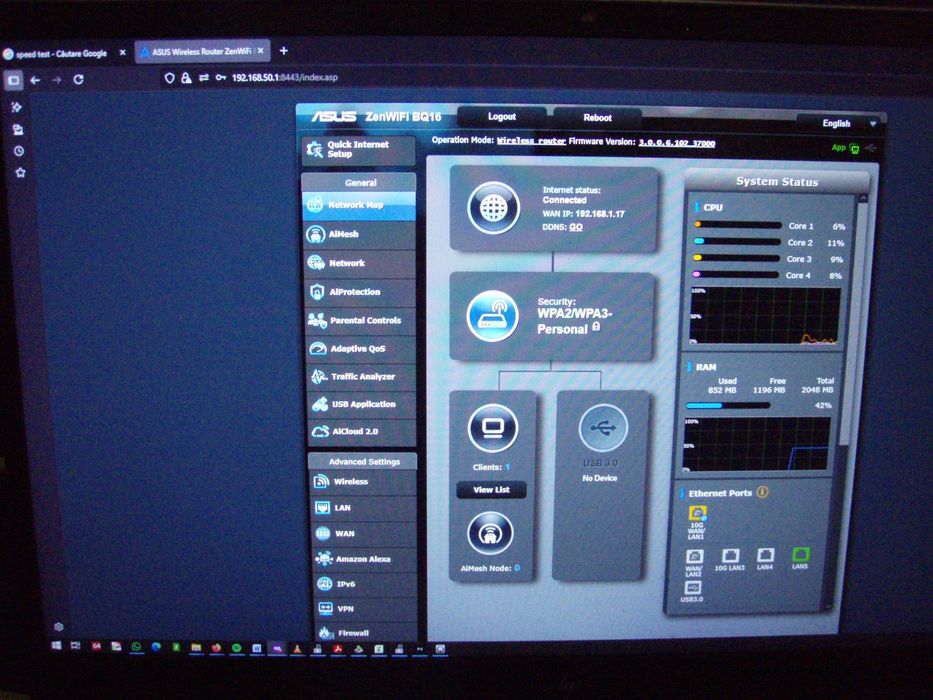The height and width of the screenshot is (700, 933).
Task: Click the CPU usage graph
Action: pos(765,316)
